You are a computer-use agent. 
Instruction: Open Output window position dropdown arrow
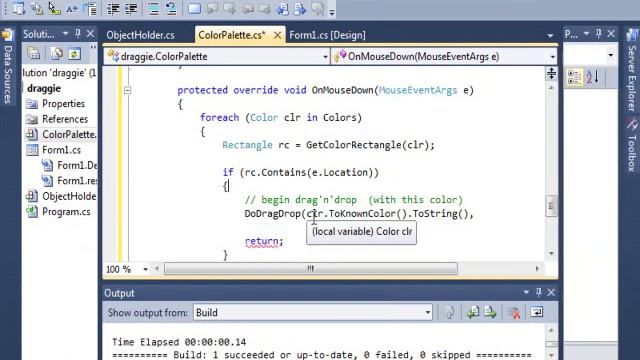pos(526,292)
